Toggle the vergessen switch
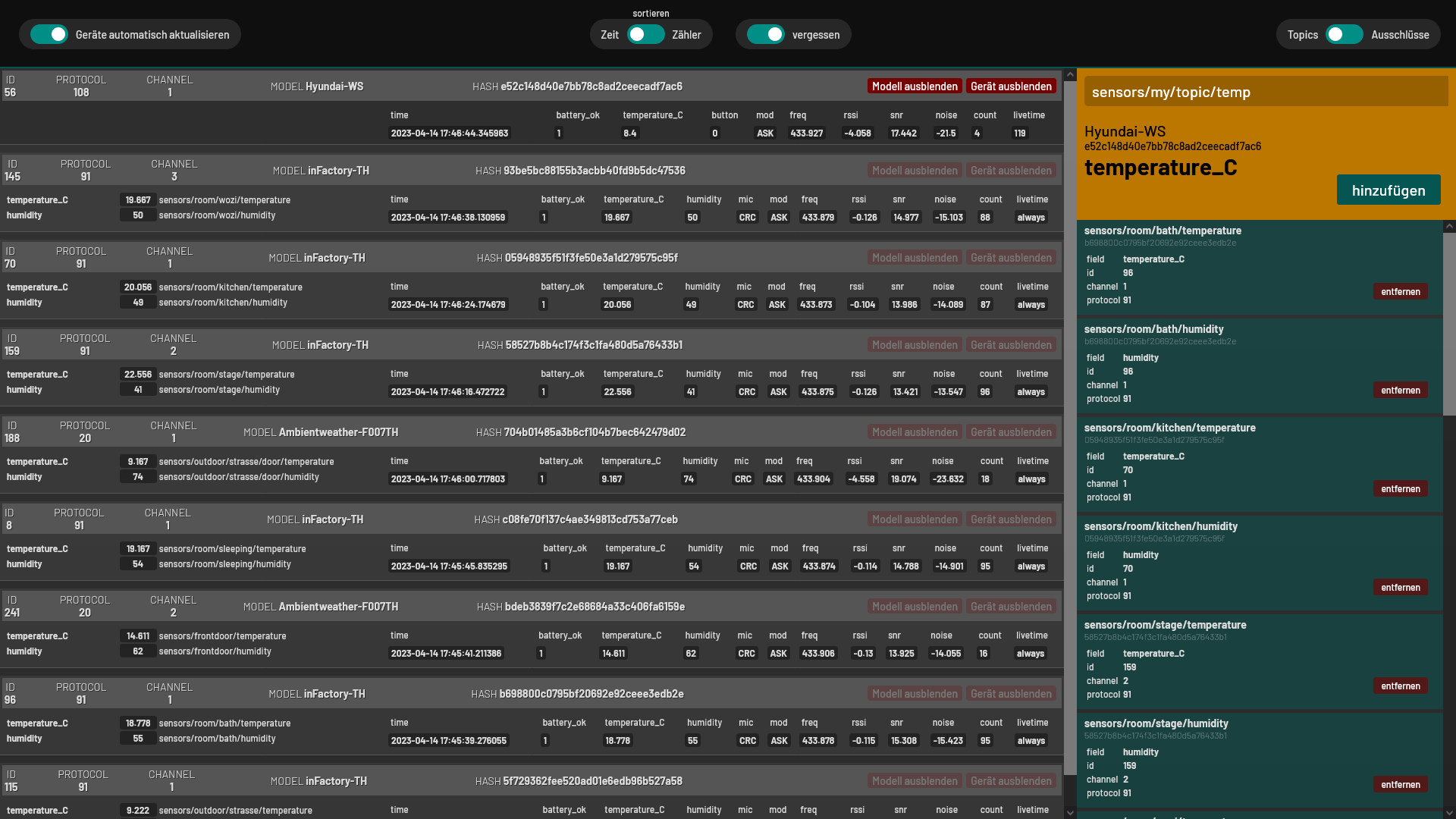 (765, 35)
